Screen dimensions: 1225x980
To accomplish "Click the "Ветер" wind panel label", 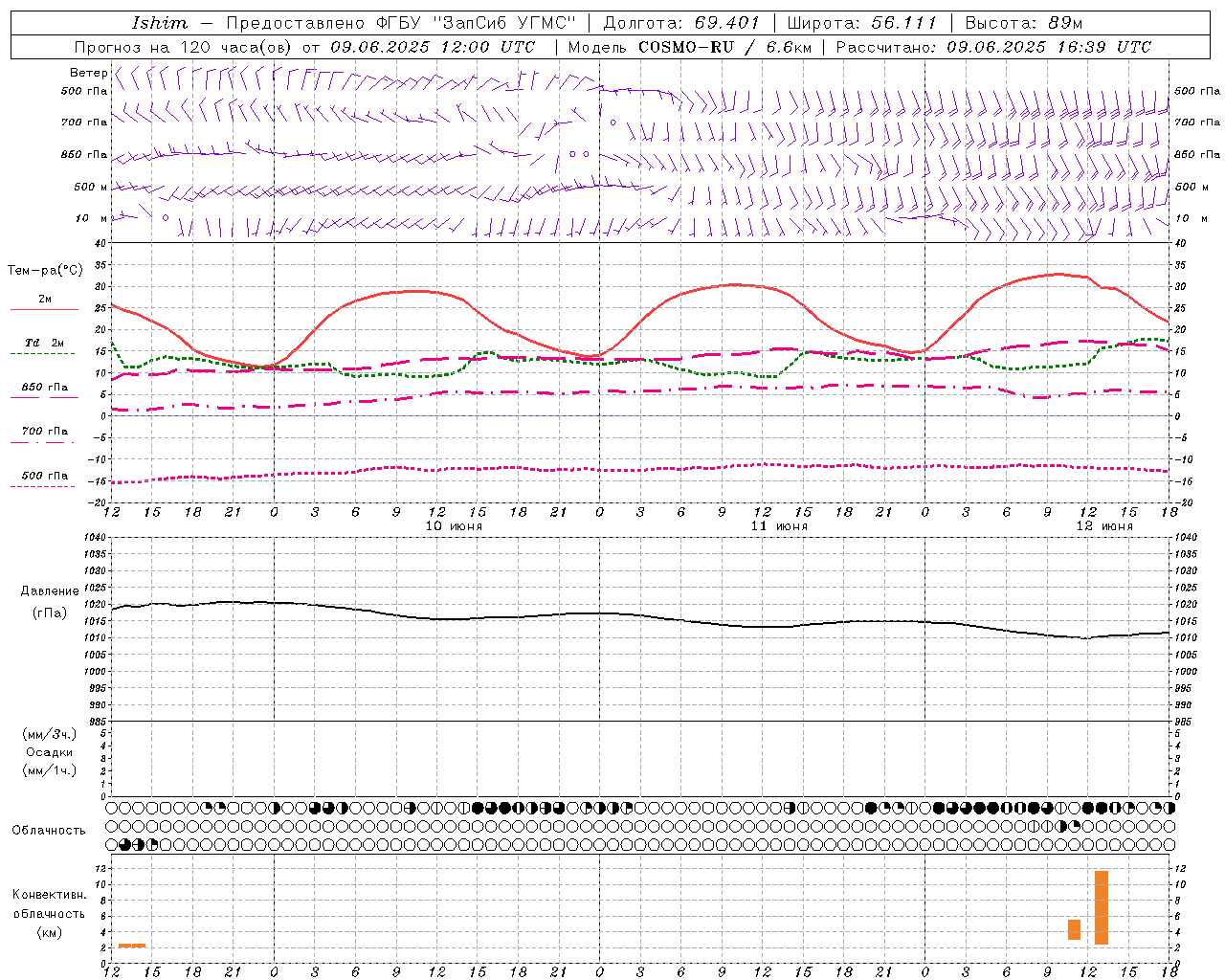I will coord(88,73).
